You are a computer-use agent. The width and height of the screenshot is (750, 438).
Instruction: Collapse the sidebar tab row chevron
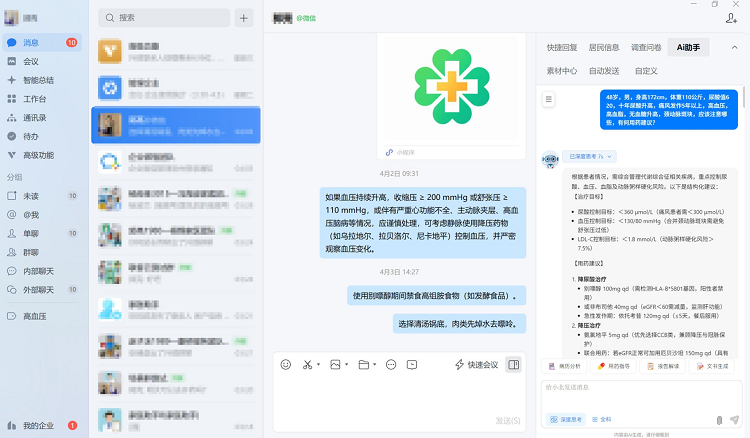[x=732, y=47]
